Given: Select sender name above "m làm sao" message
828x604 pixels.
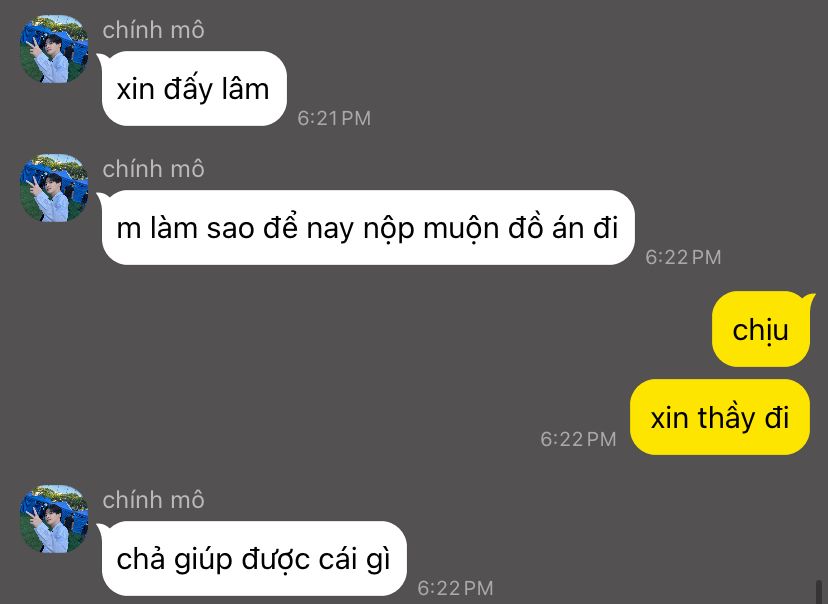Looking at the screenshot, I should pyautogui.click(x=153, y=169).
